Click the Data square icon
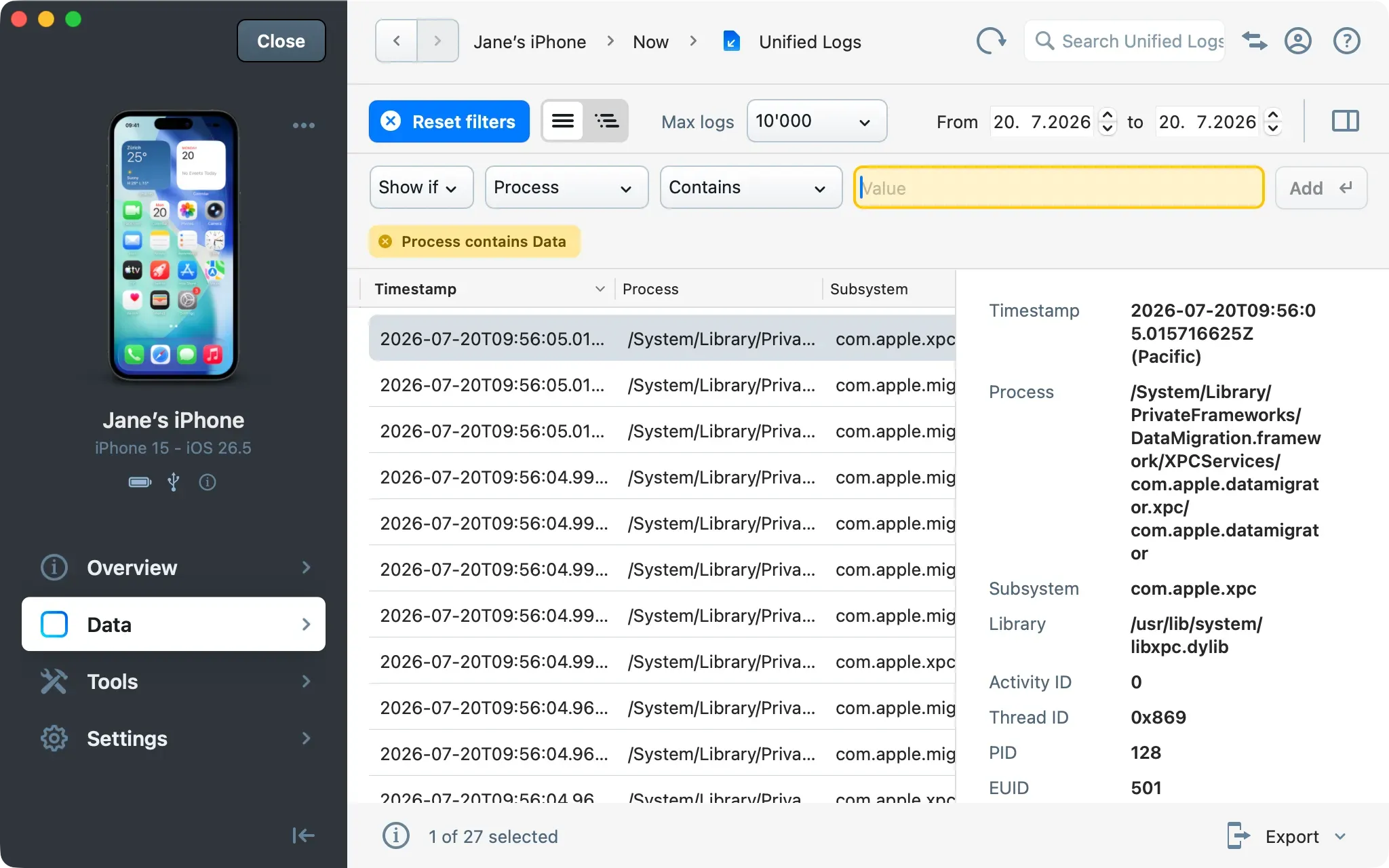Image resolution: width=1389 pixels, height=868 pixels. tap(54, 625)
